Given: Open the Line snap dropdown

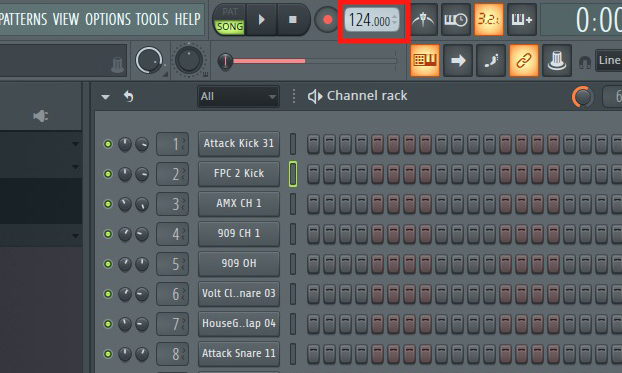Looking at the screenshot, I should tap(609, 60).
